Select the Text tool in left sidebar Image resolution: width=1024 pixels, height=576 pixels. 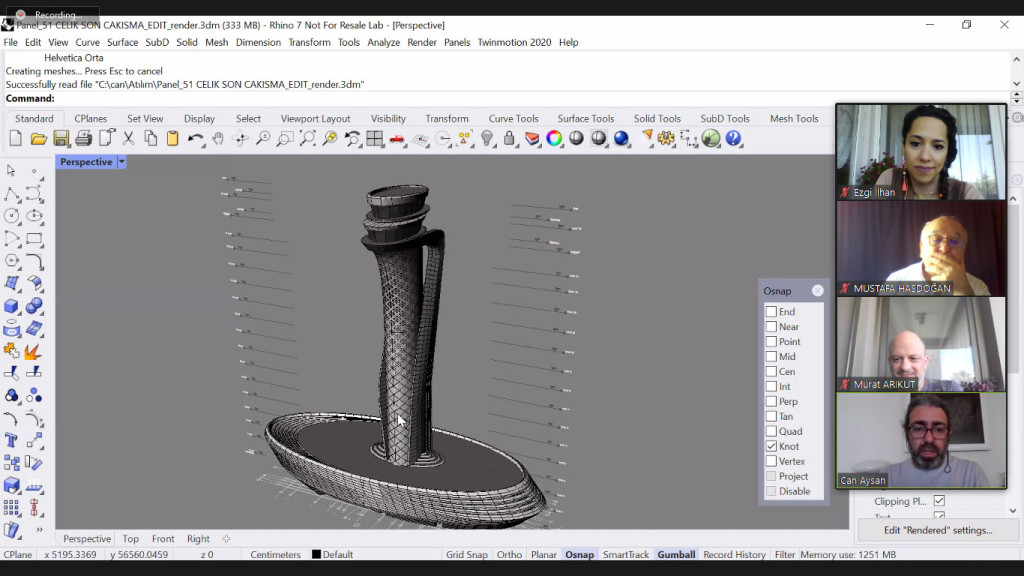(x=12, y=440)
